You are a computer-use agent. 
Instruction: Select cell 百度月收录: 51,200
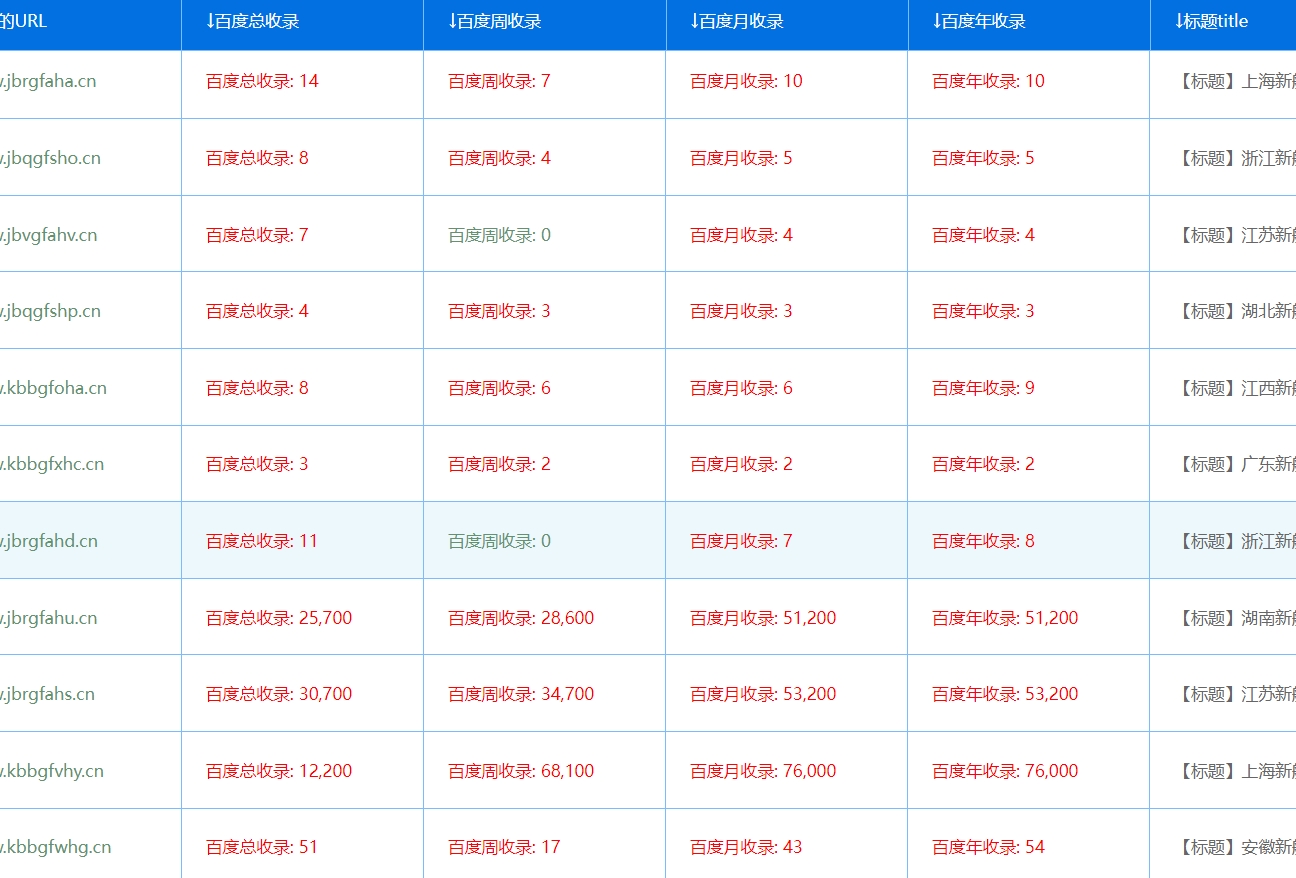(763, 618)
